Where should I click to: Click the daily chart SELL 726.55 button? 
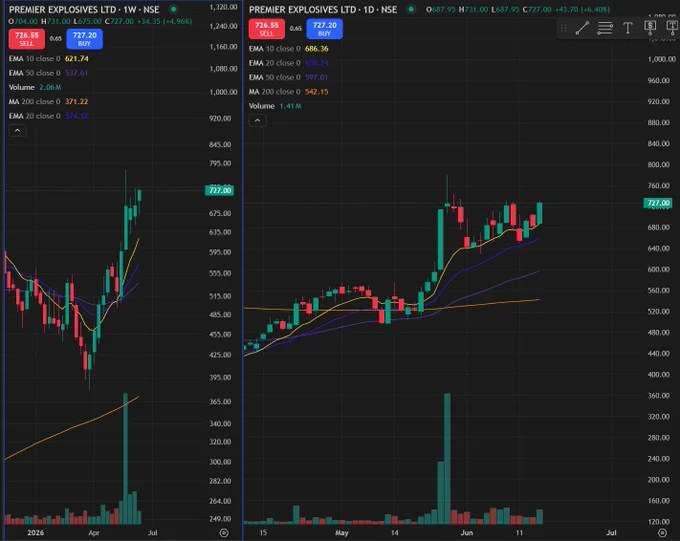click(x=267, y=29)
